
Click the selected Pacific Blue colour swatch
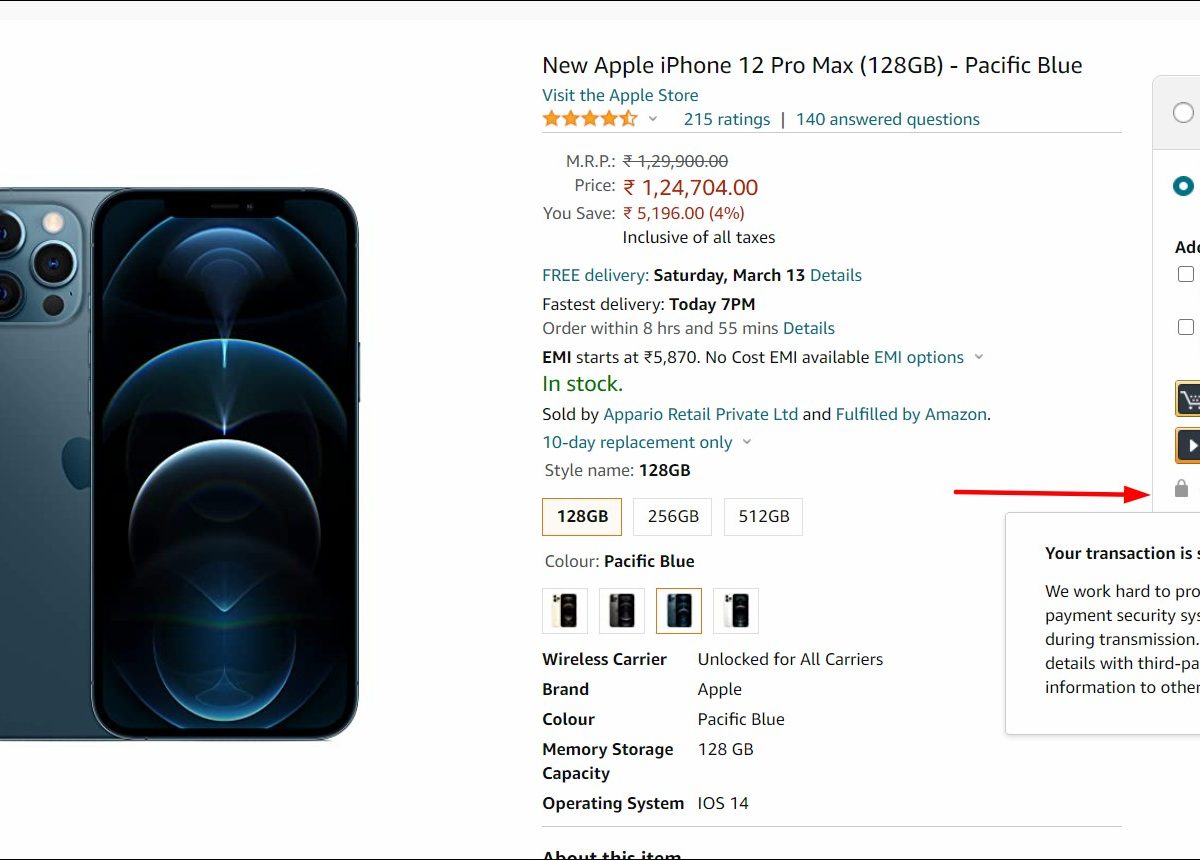point(679,611)
